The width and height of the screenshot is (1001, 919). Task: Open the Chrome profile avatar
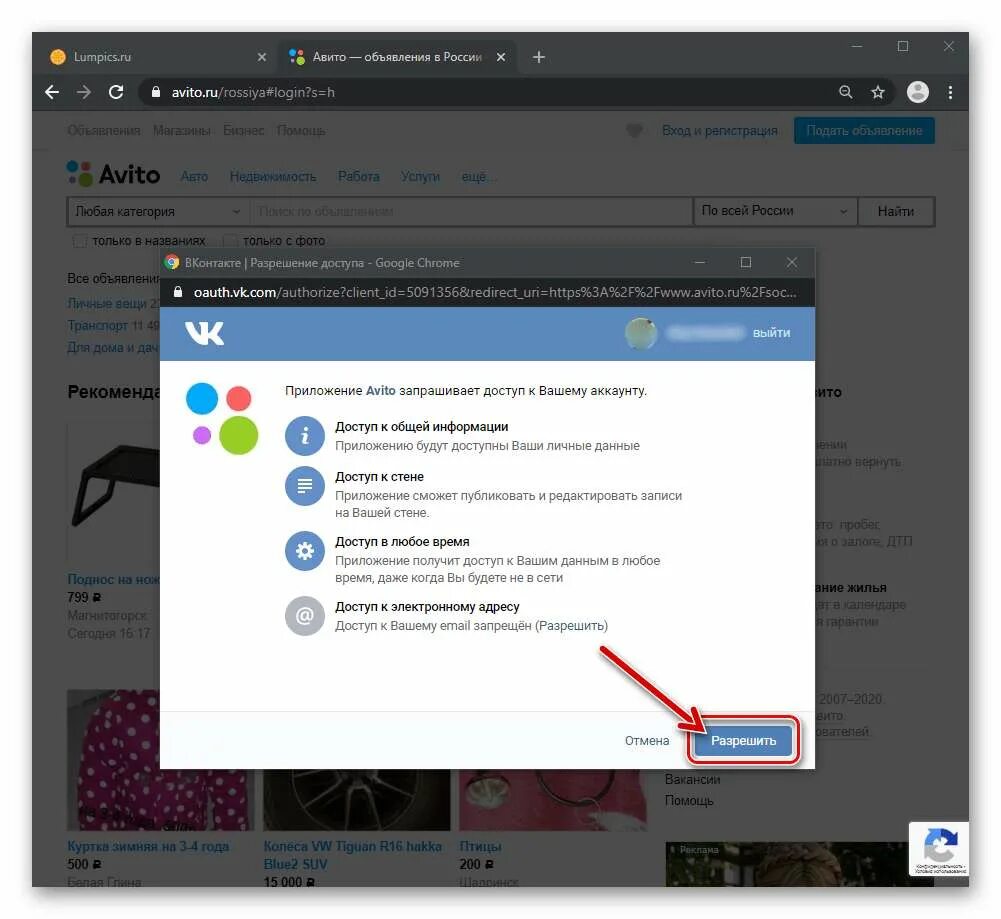917,92
